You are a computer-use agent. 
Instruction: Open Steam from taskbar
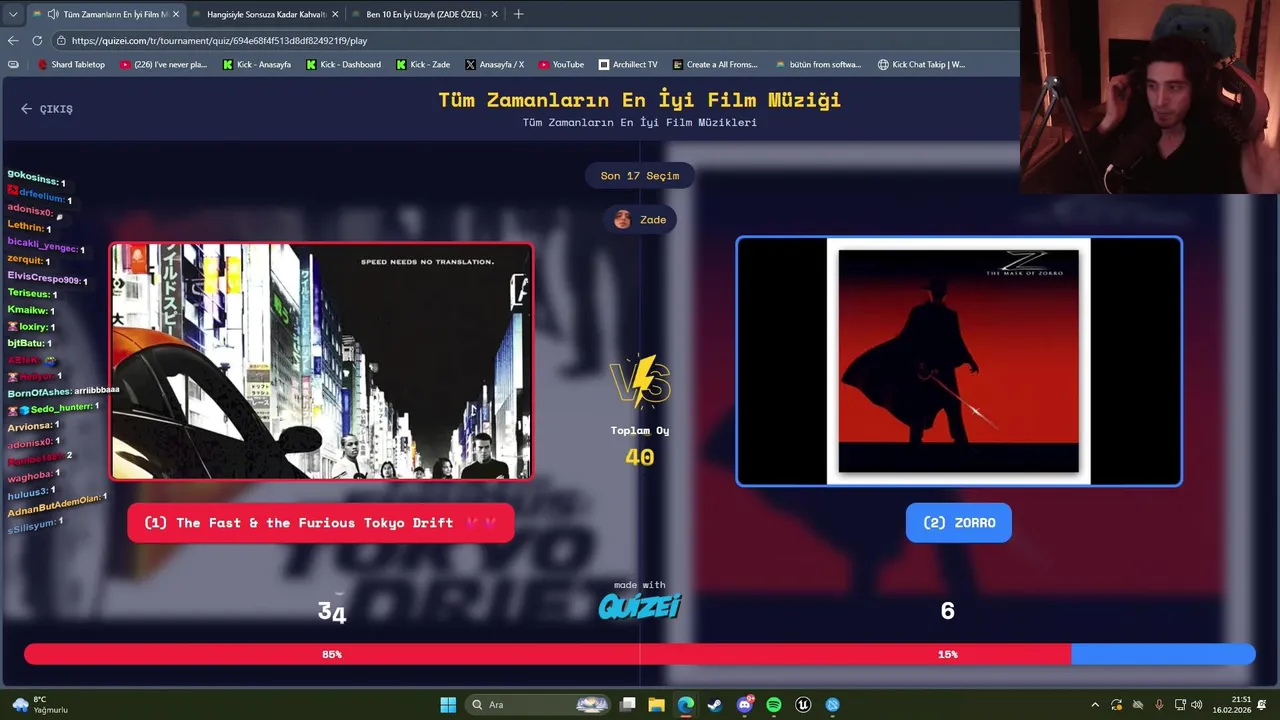pyautogui.click(x=715, y=705)
